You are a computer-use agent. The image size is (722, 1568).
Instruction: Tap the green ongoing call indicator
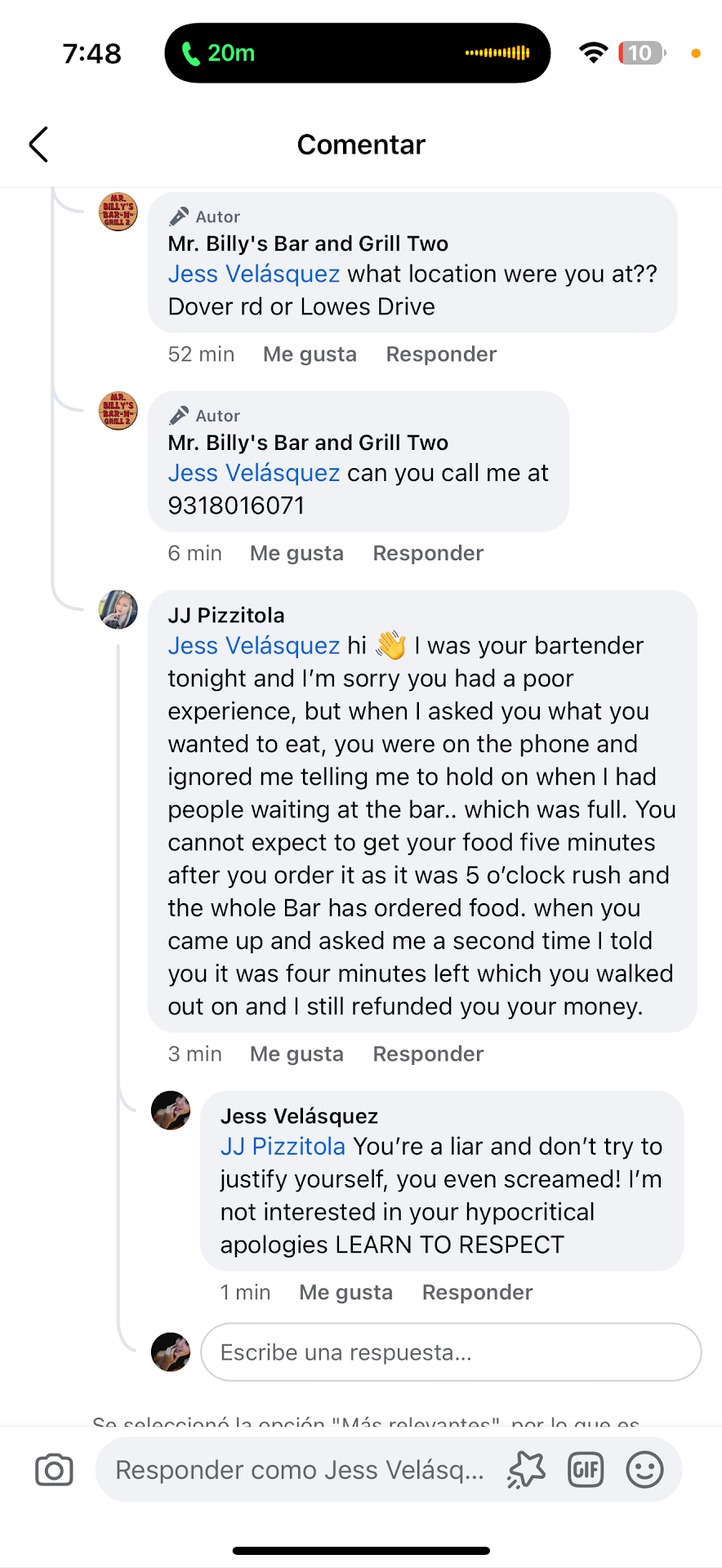click(218, 53)
